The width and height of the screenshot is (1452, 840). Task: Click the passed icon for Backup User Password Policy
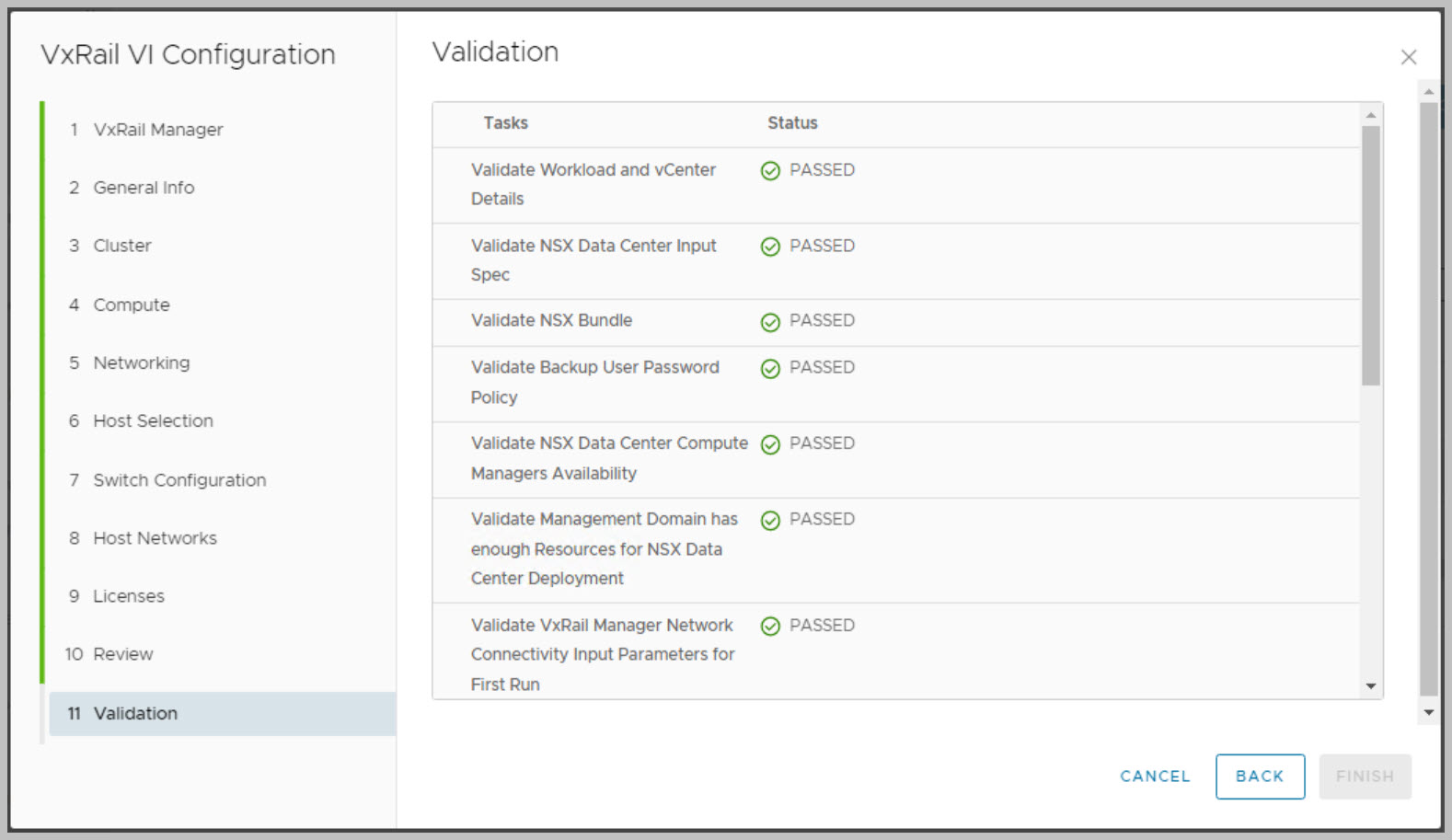770,369
